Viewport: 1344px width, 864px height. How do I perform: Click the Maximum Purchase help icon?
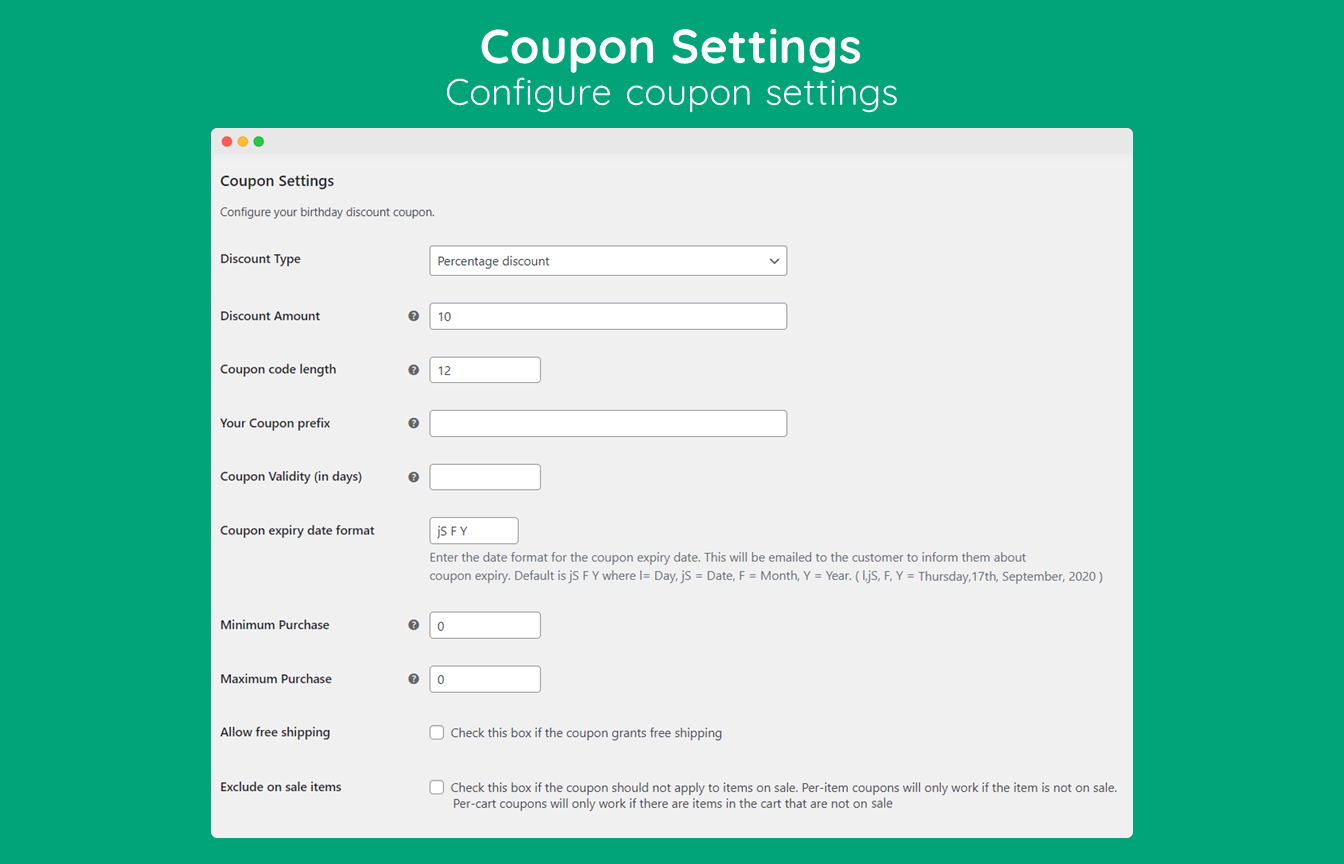pos(414,679)
